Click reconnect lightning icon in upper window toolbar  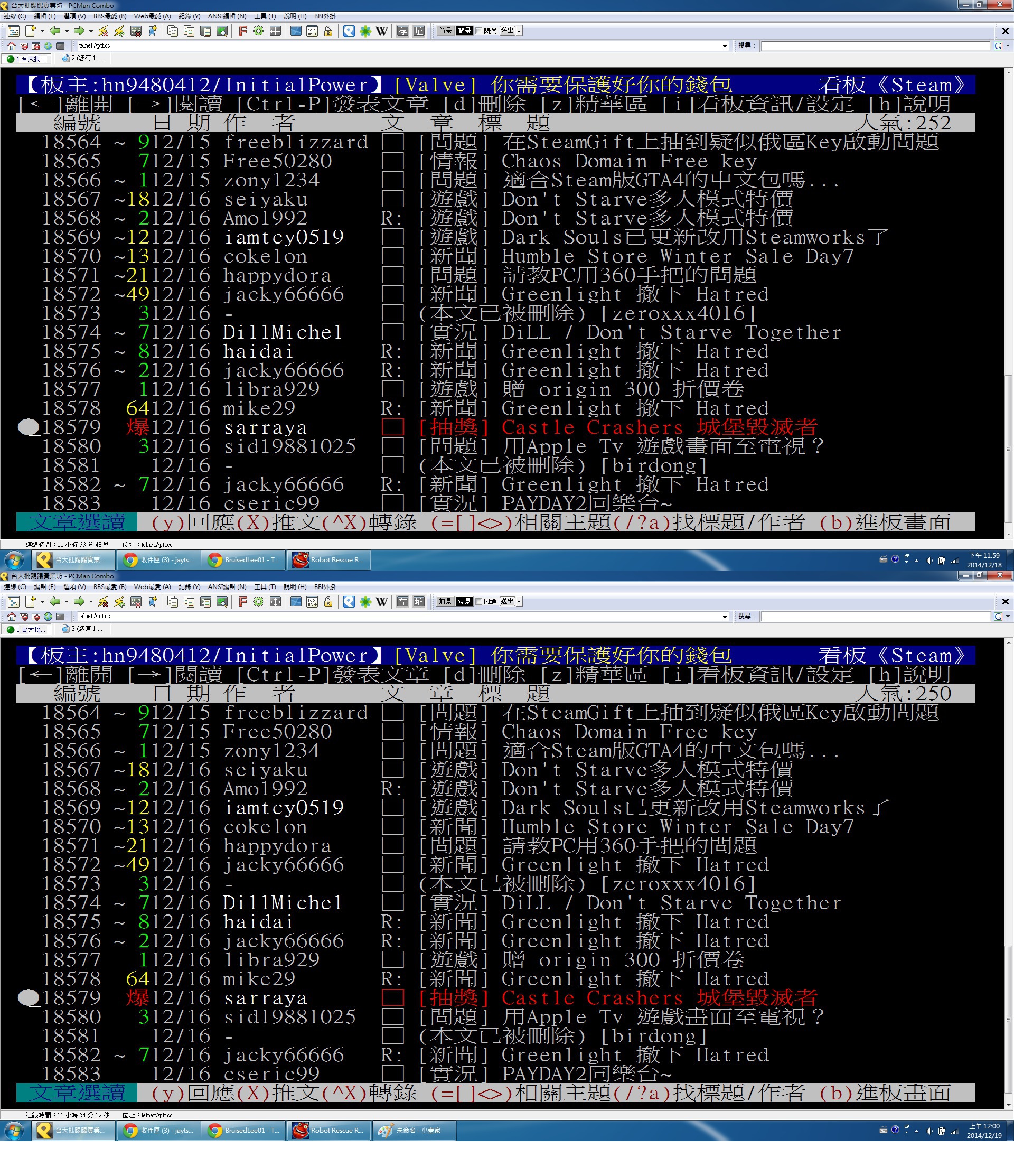[120, 31]
